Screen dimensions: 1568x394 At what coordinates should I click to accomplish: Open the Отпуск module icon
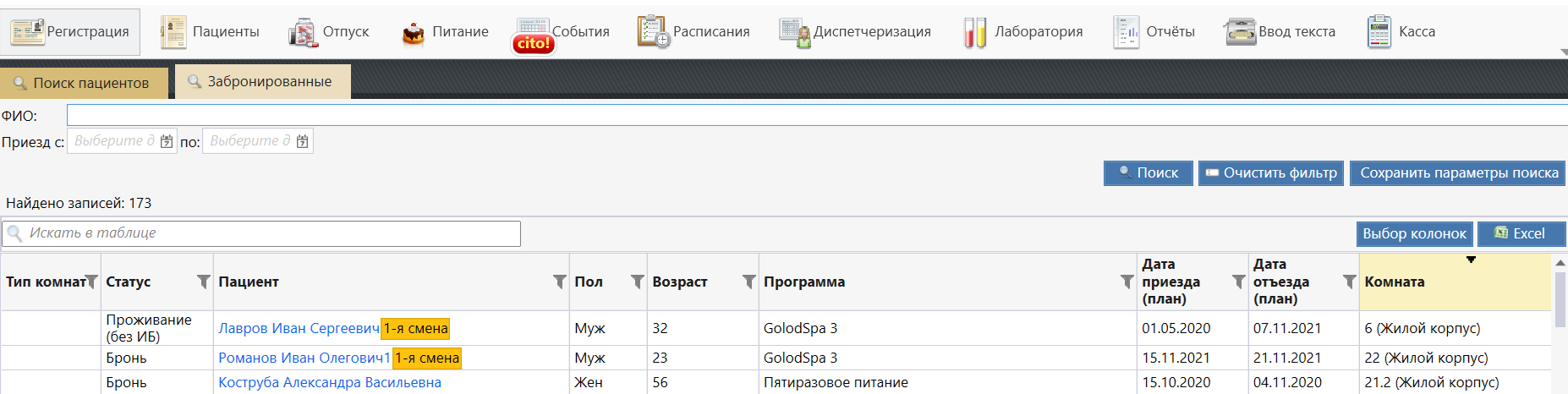(x=302, y=33)
